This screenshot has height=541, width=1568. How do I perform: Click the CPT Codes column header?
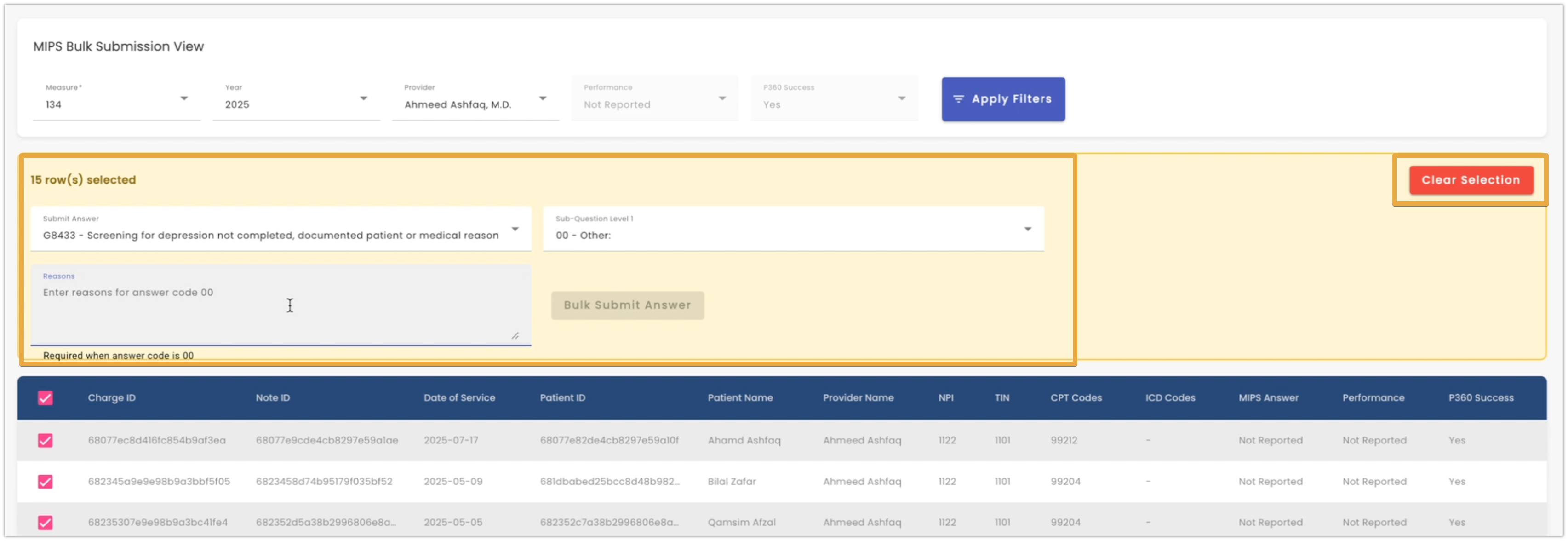pos(1076,398)
